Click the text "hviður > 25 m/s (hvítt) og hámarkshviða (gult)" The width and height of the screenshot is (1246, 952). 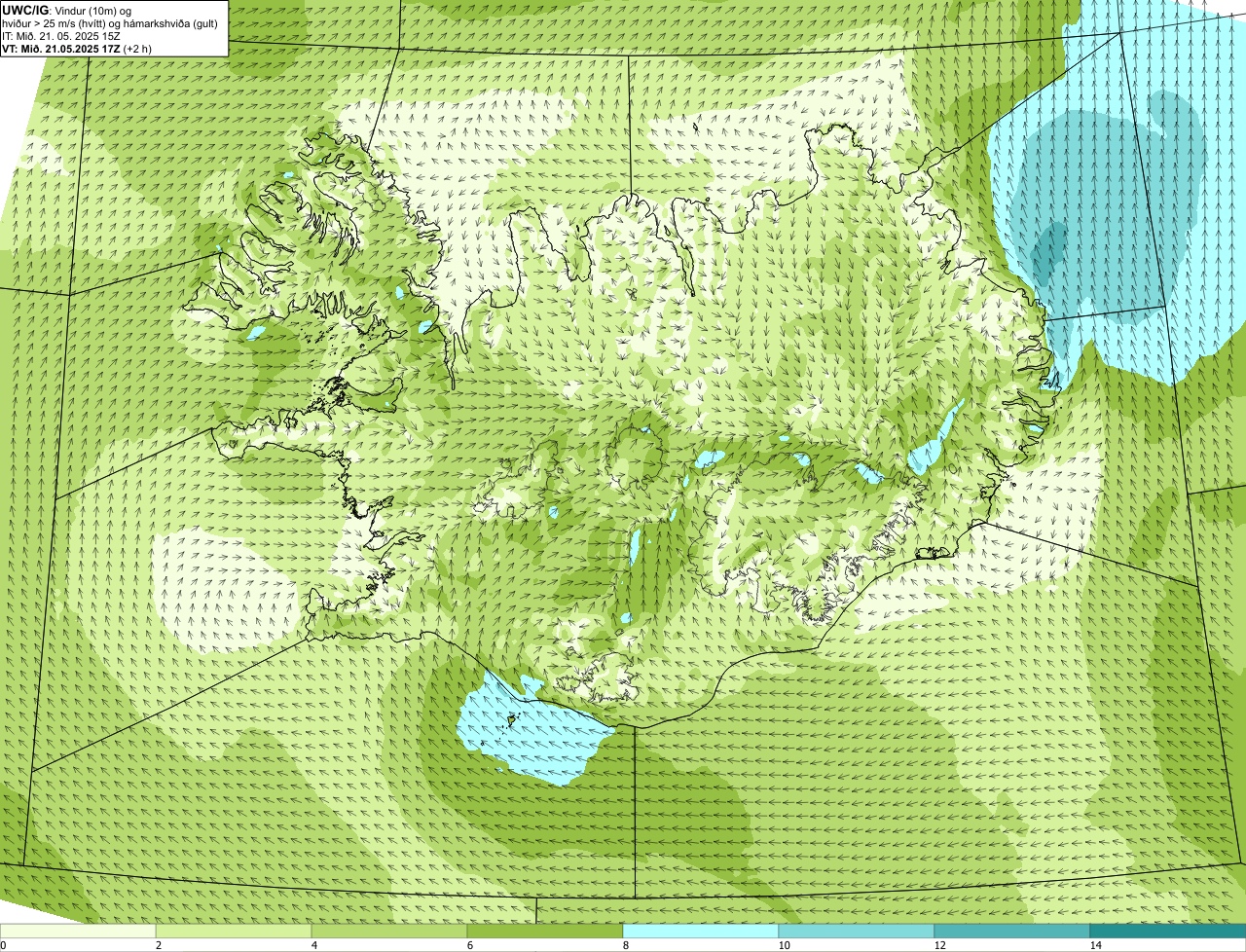tap(110, 22)
